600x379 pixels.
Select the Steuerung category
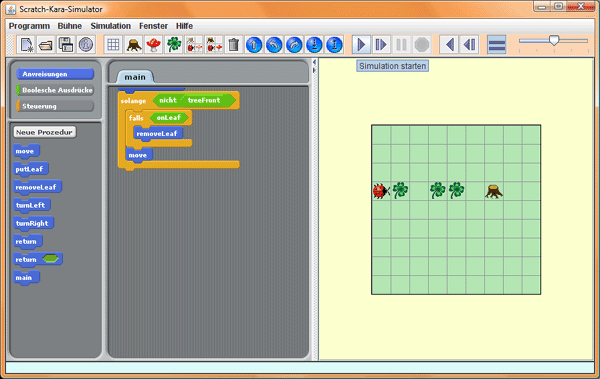[55, 106]
